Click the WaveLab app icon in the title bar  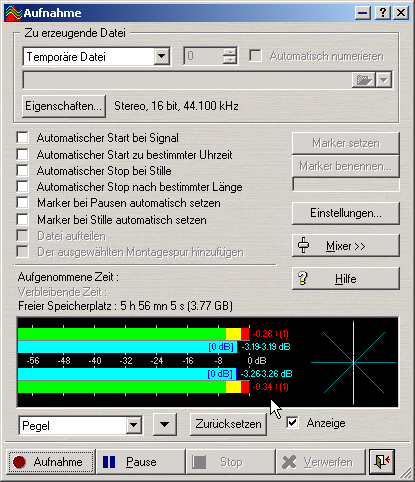coord(14,13)
